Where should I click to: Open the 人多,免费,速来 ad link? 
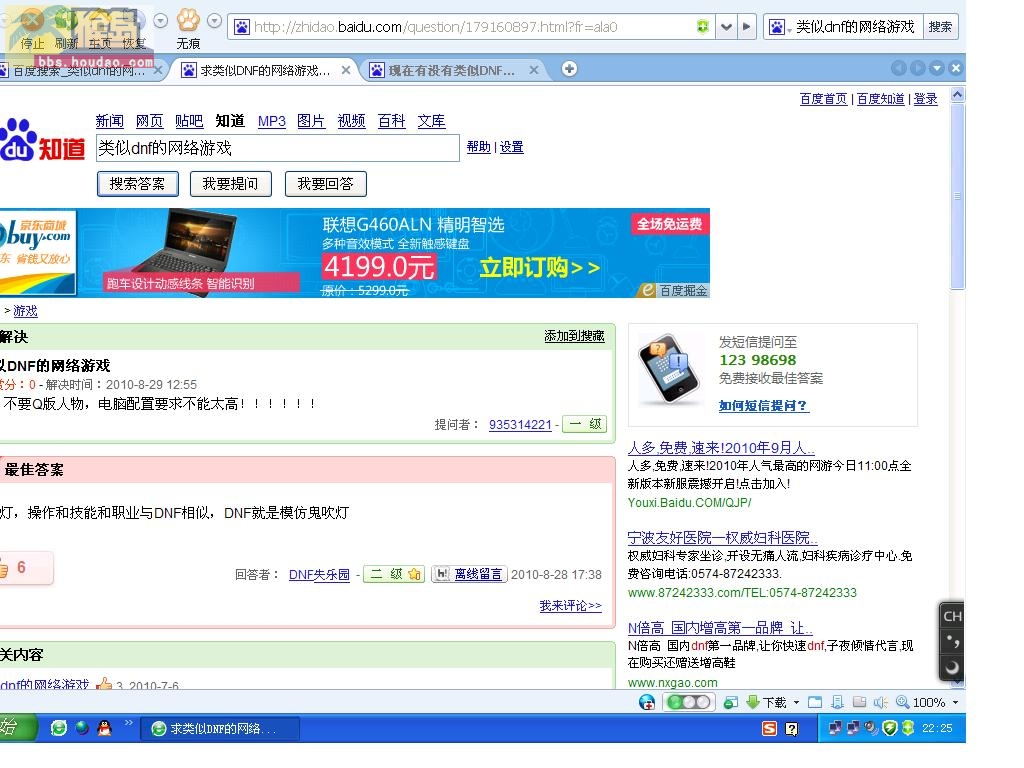point(721,448)
